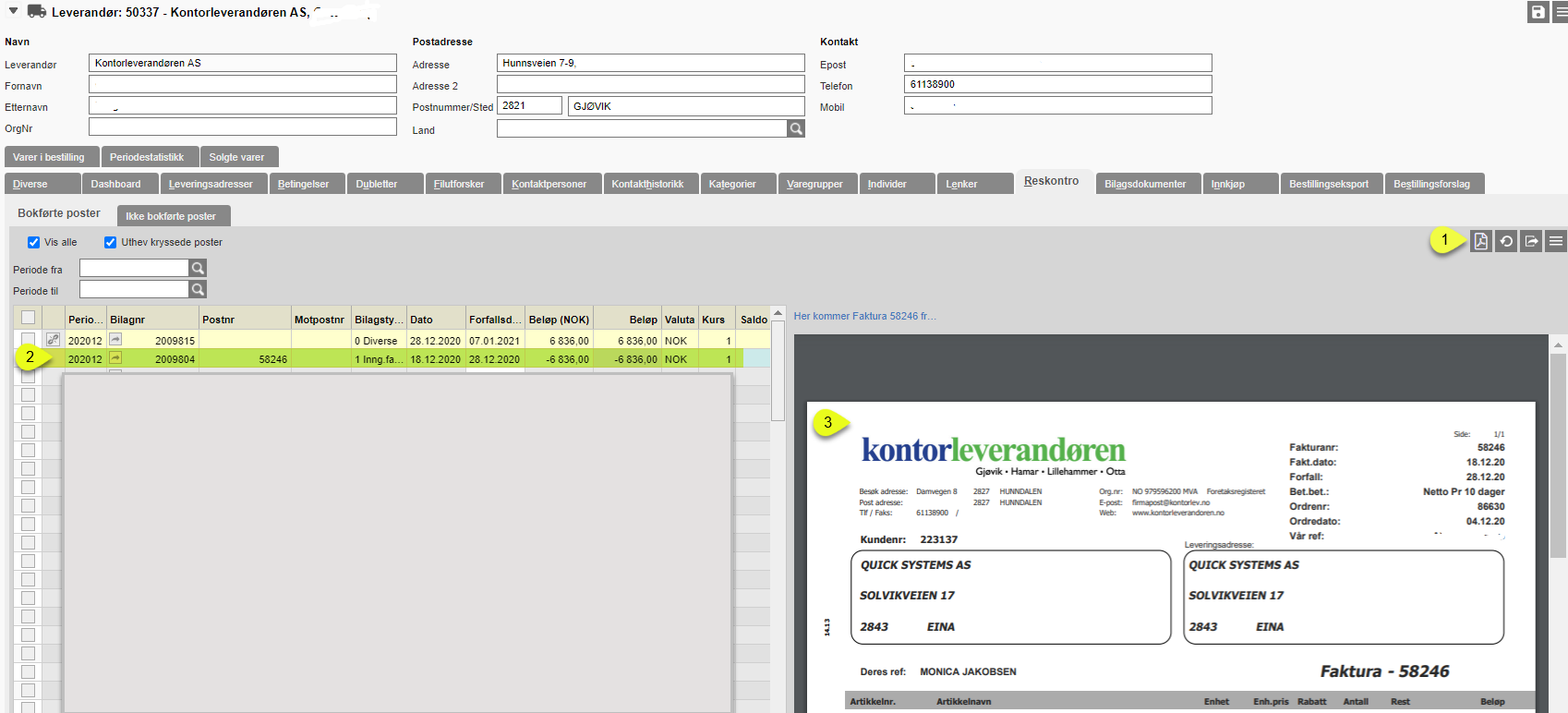Collapse the Leverandør header panel
The image size is (1568, 713).
13,11
